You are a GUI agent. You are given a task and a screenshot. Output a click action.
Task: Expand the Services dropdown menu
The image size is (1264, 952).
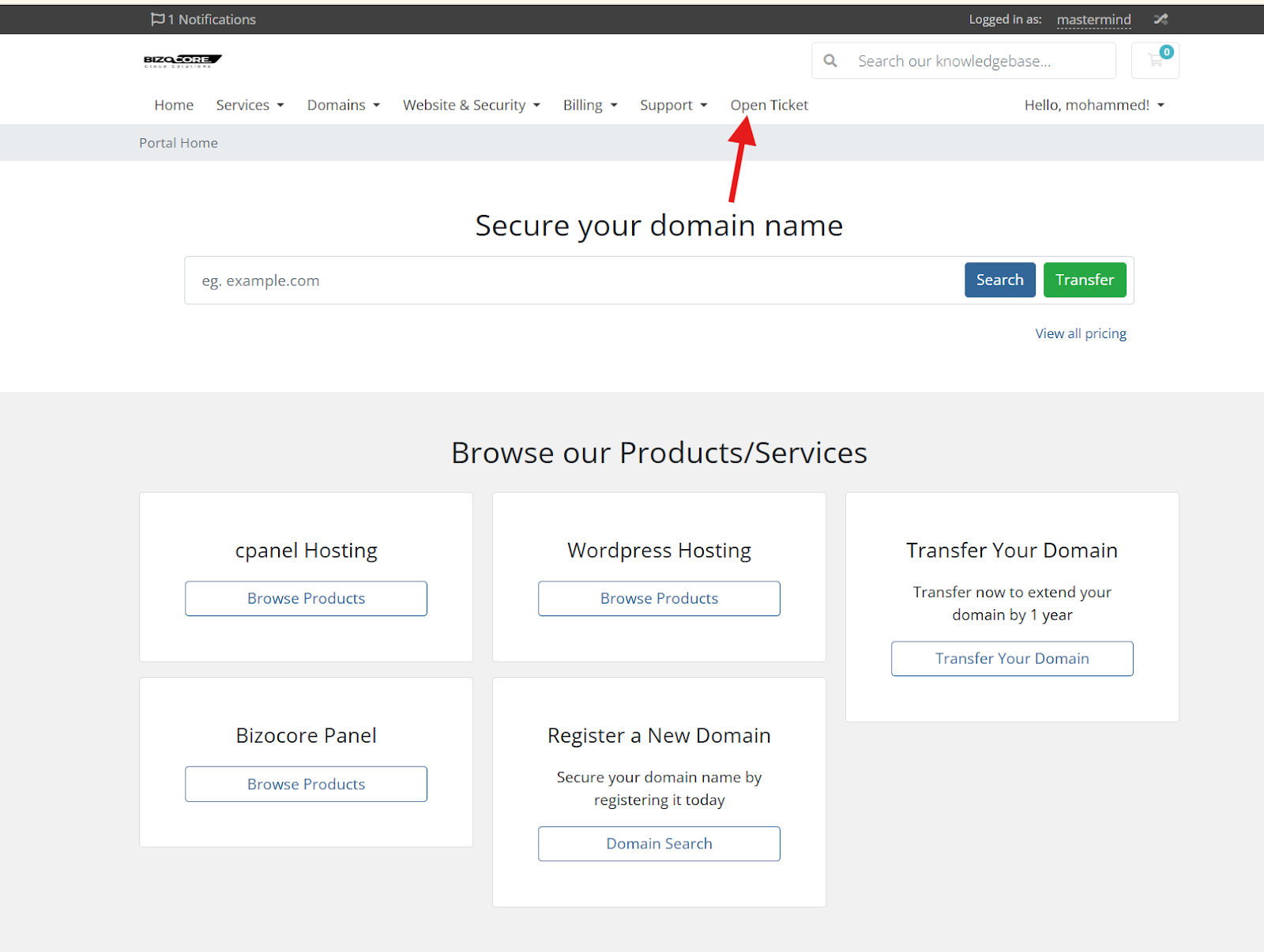click(x=250, y=105)
